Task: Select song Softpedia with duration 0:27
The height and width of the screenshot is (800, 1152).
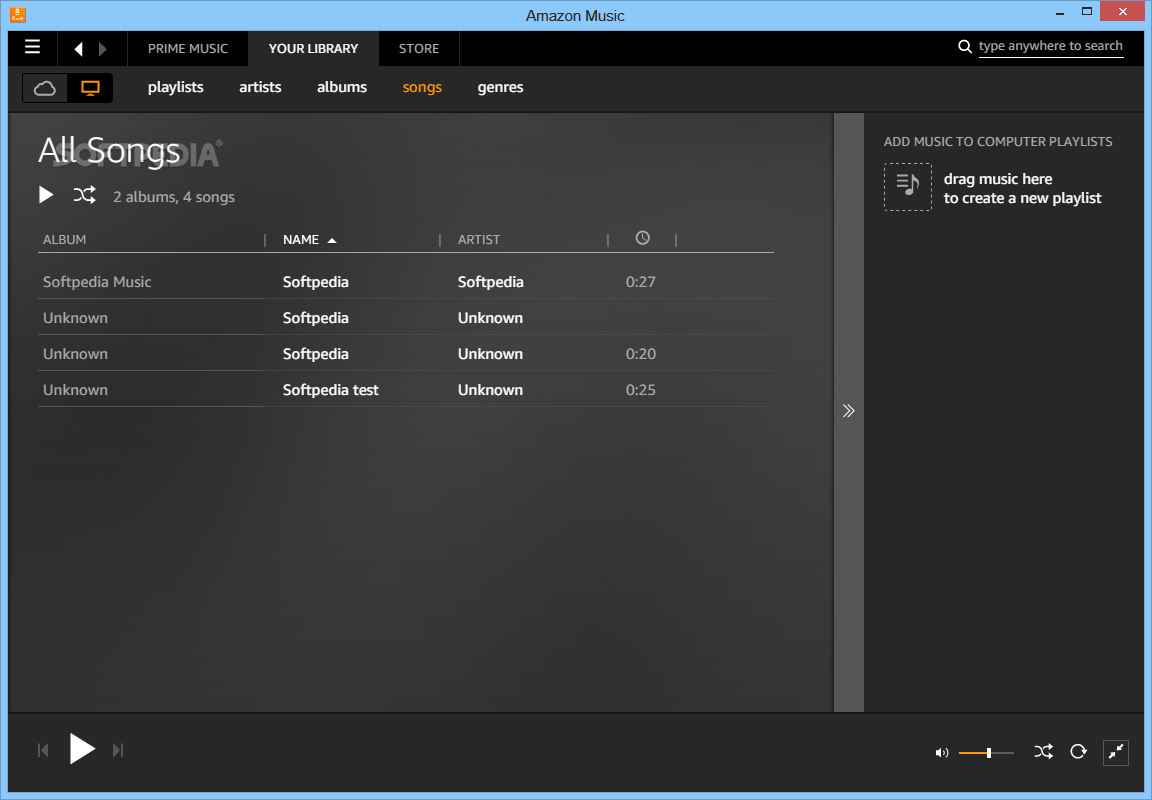Action: [316, 282]
